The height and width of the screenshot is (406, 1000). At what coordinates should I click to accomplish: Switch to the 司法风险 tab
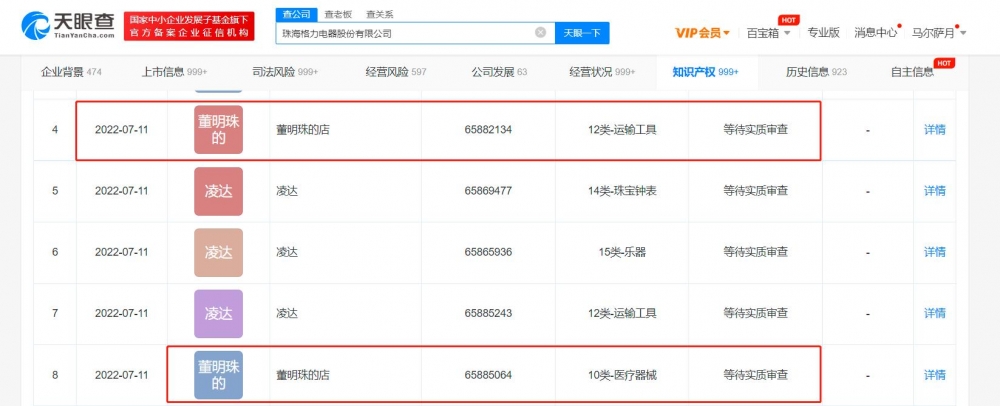tap(285, 72)
